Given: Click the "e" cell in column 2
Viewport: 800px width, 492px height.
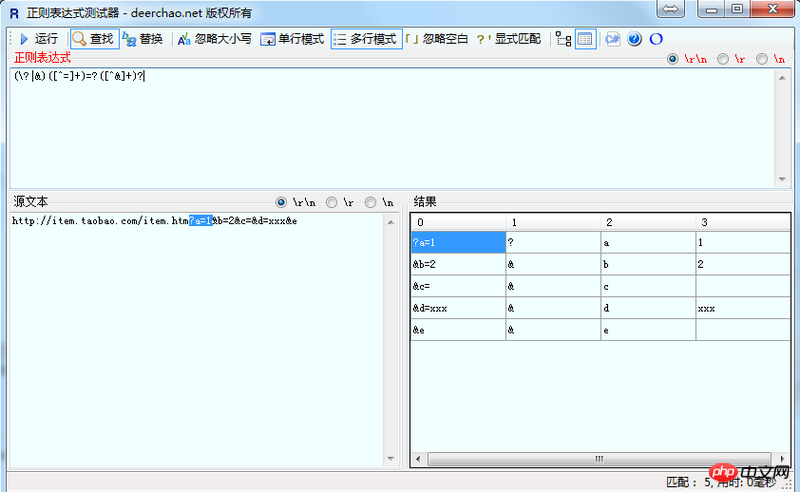Looking at the screenshot, I should pos(648,330).
